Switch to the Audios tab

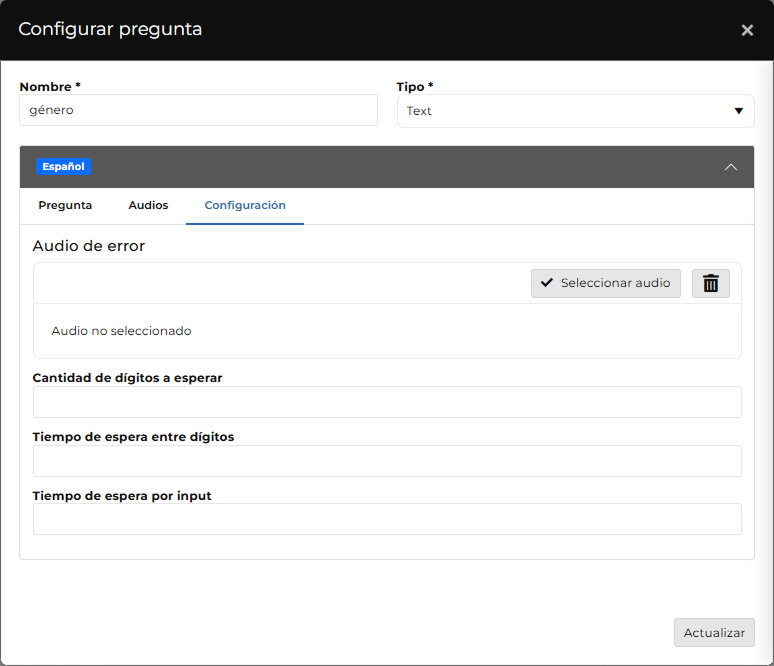point(148,205)
